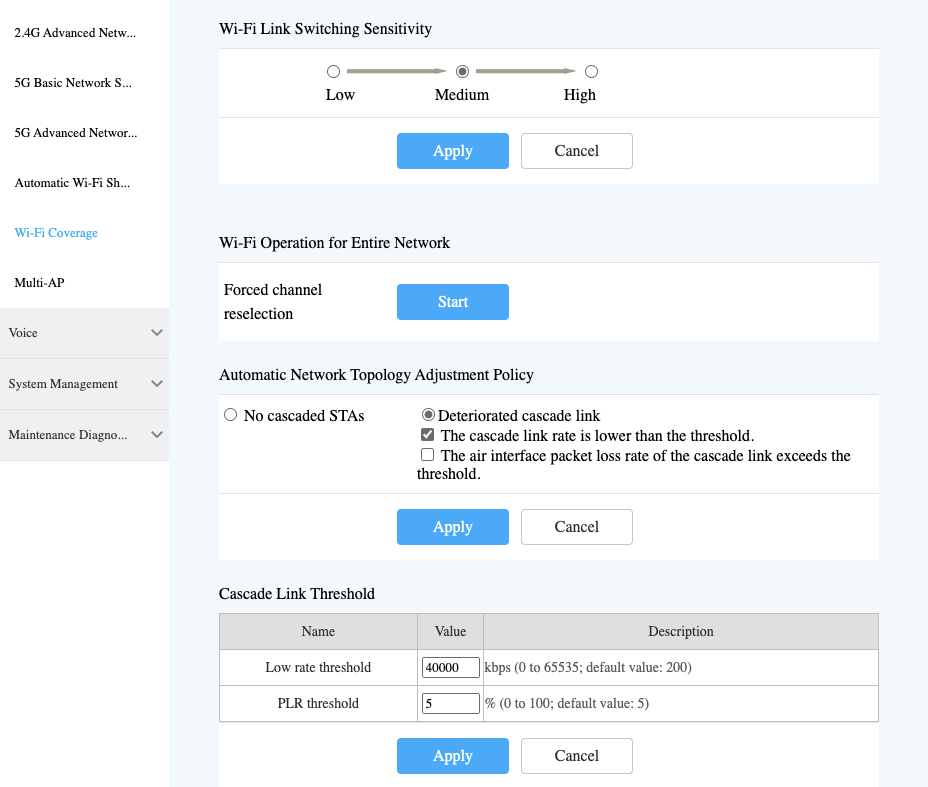This screenshot has height=787, width=928.
Task: Select Medium sensitivity radio button
Action: pyautogui.click(x=462, y=72)
